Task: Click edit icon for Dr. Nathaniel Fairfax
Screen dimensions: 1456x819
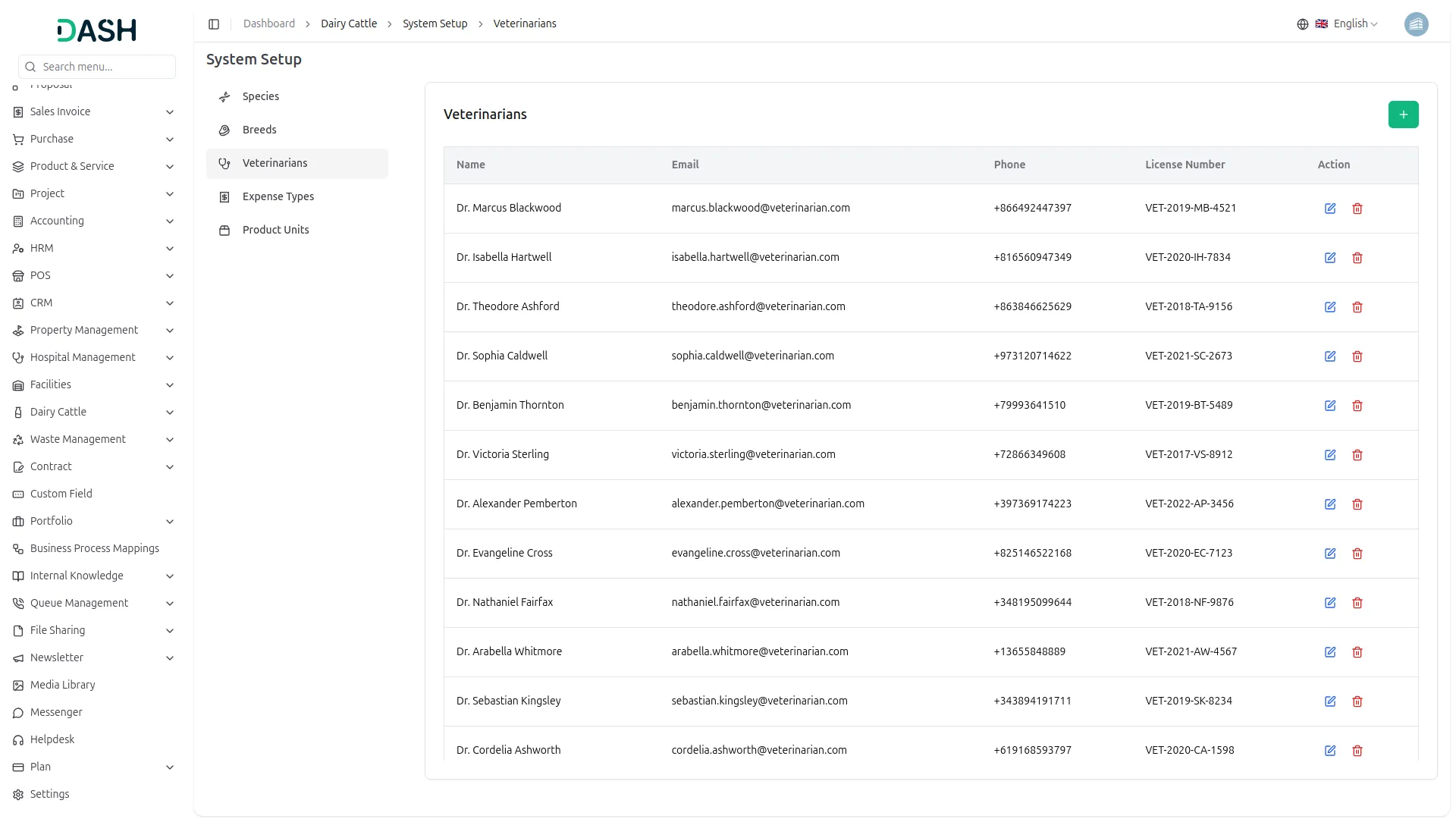Action: [1330, 603]
